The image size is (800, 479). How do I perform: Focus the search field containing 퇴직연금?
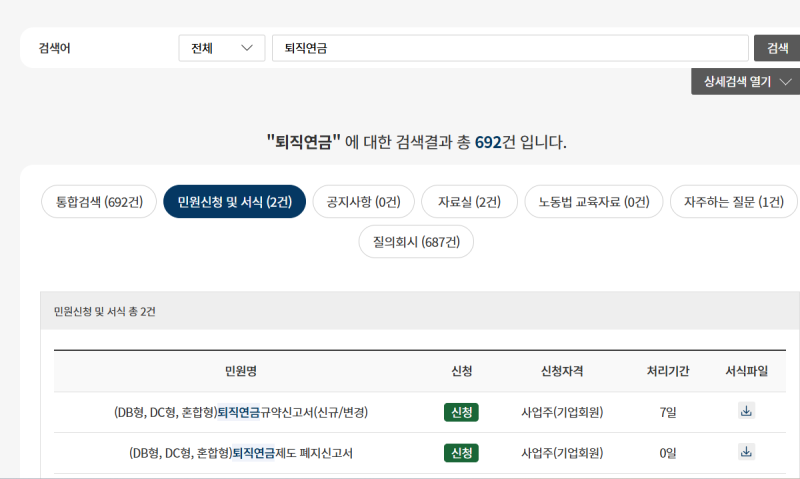pyautogui.click(x=510, y=48)
